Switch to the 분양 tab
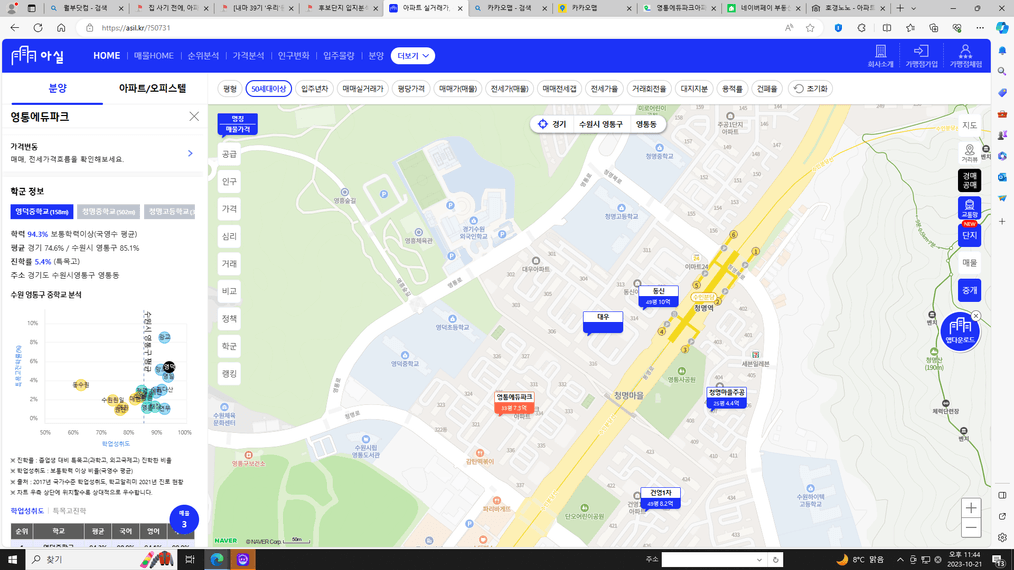This screenshot has height=570, width=1014. pyautogui.click(x=57, y=88)
